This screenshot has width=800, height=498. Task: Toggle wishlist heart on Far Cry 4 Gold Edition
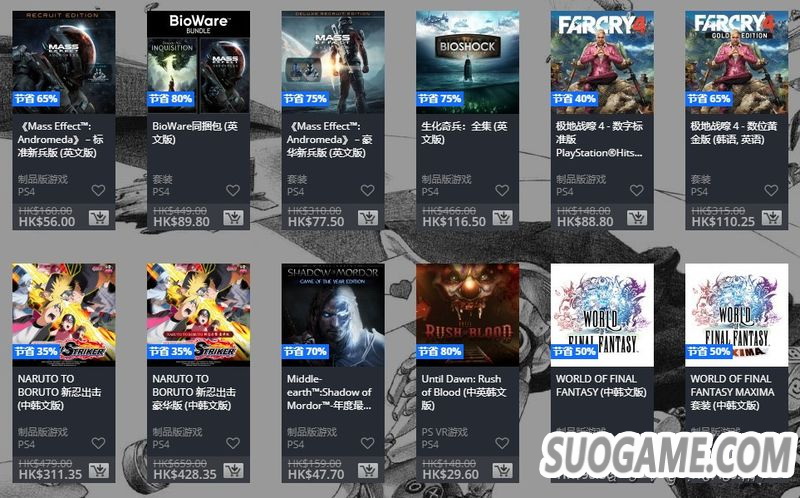coord(771,190)
